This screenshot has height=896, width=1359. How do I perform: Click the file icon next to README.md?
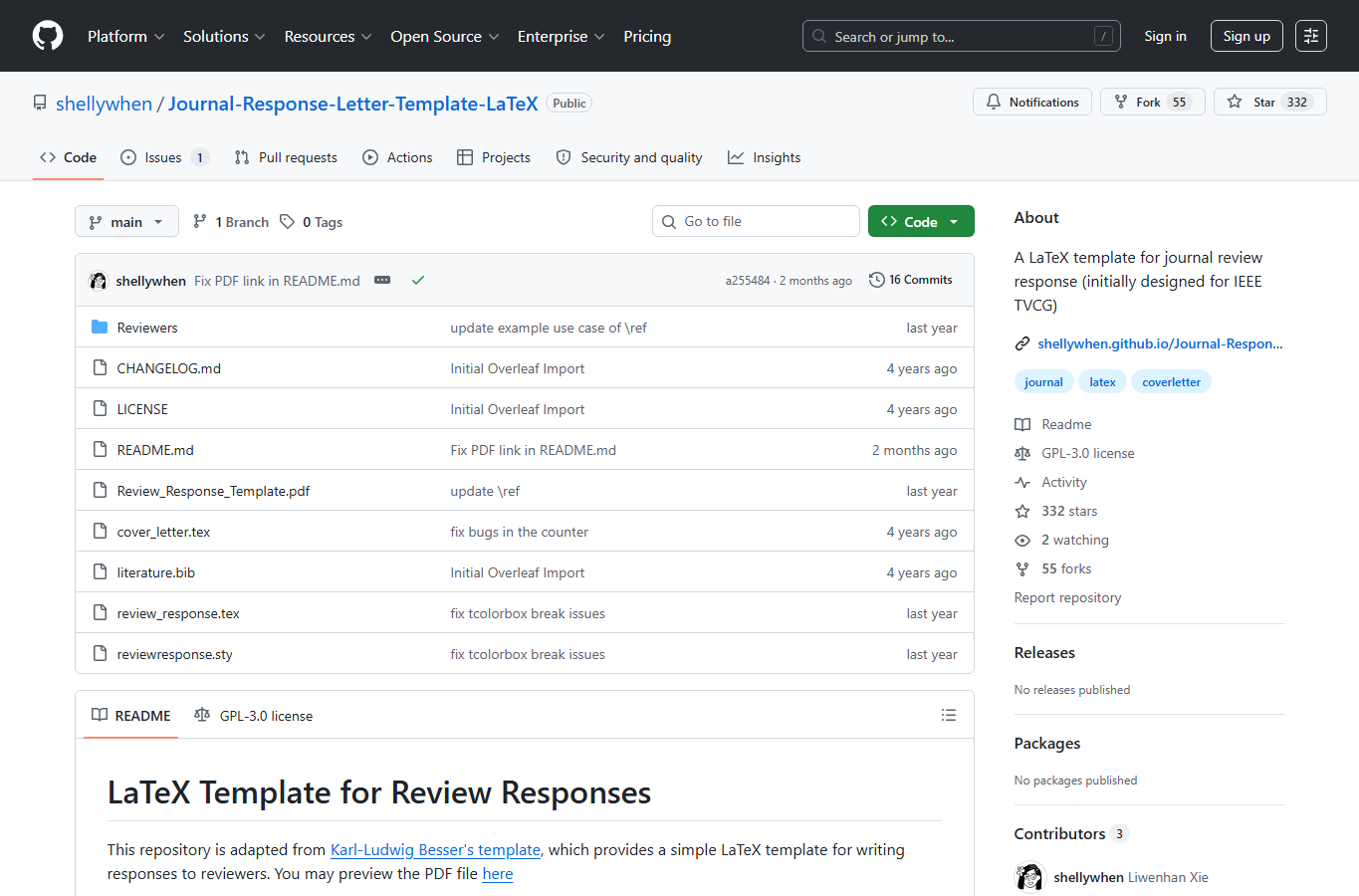click(100, 449)
